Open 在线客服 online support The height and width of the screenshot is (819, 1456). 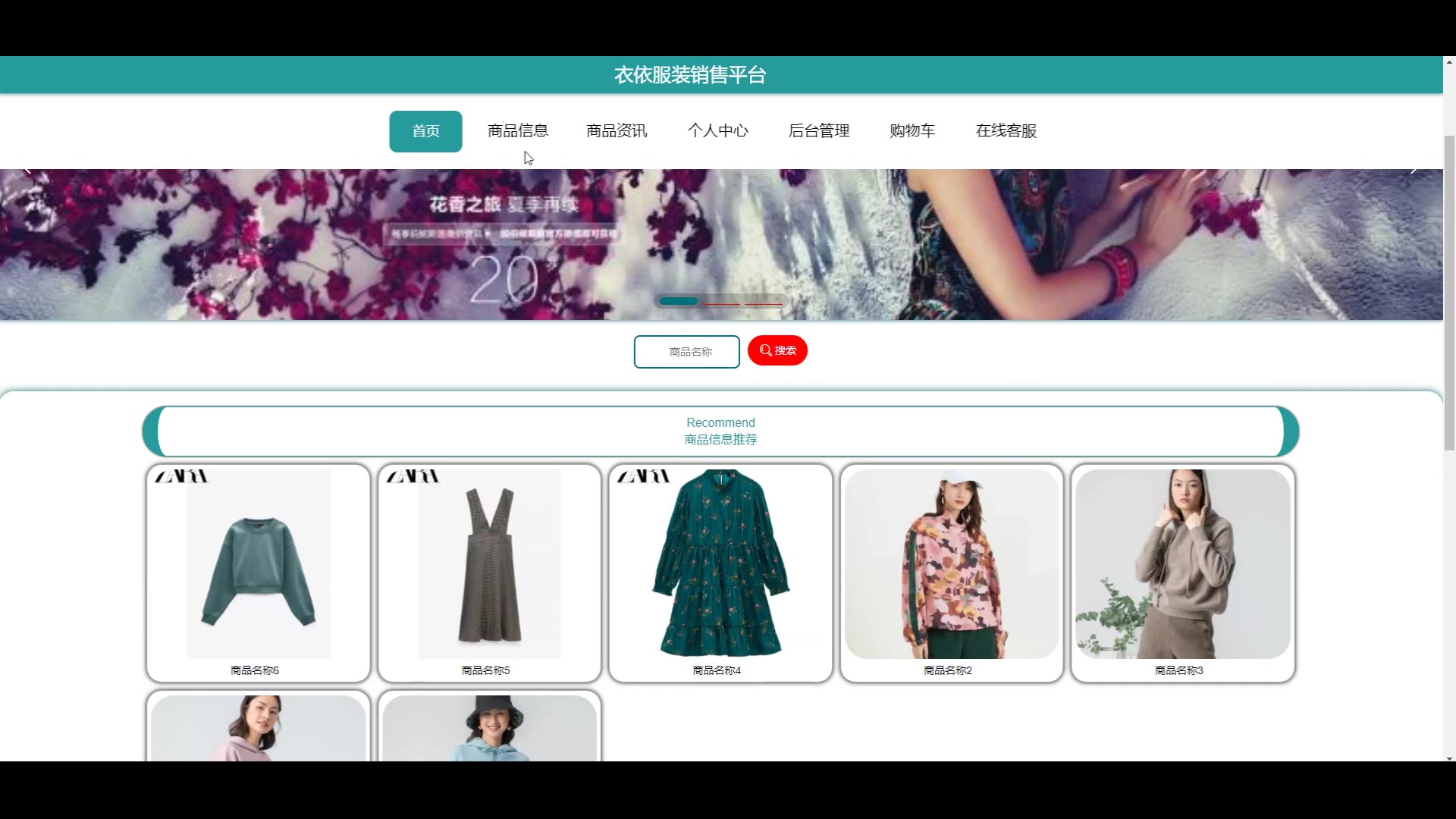(x=1006, y=131)
